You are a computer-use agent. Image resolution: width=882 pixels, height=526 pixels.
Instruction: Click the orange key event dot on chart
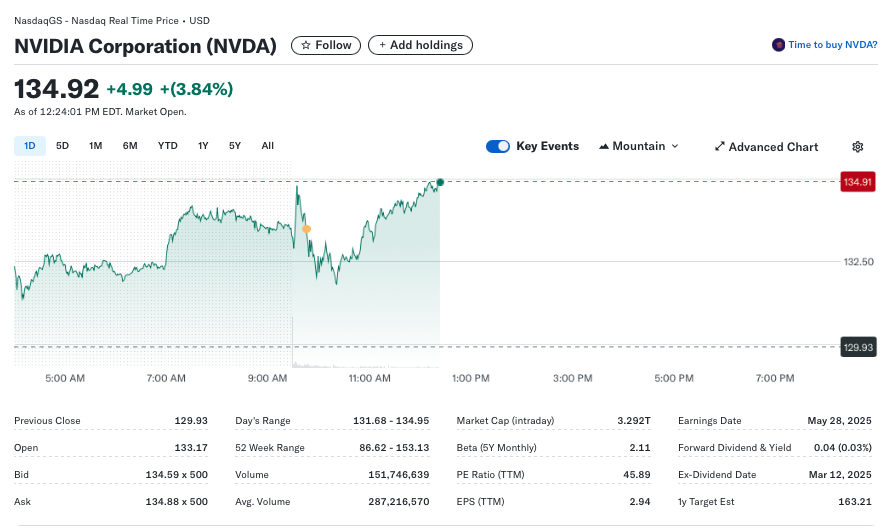(306, 229)
